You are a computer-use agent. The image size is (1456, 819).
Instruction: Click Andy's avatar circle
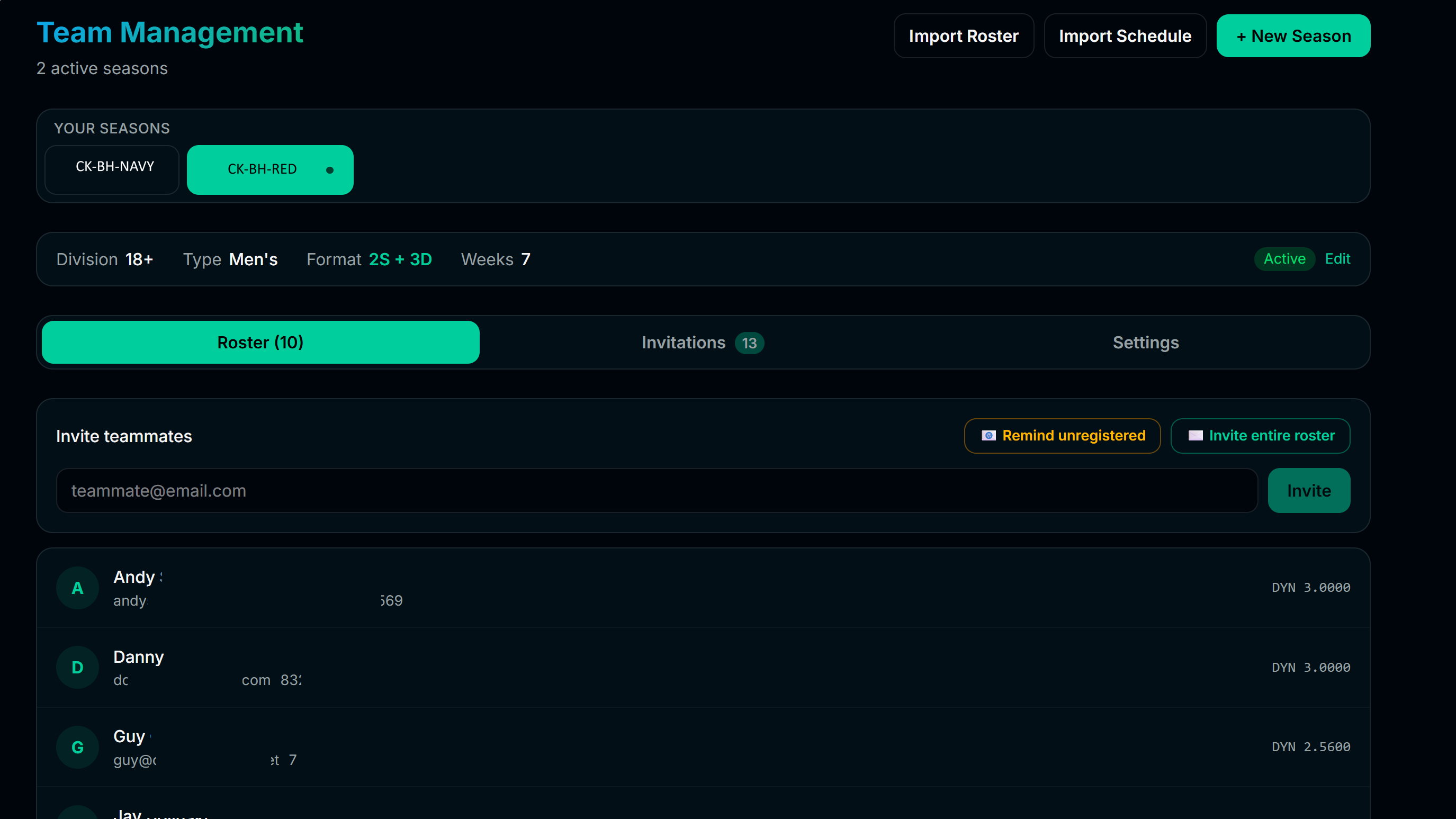(77, 588)
